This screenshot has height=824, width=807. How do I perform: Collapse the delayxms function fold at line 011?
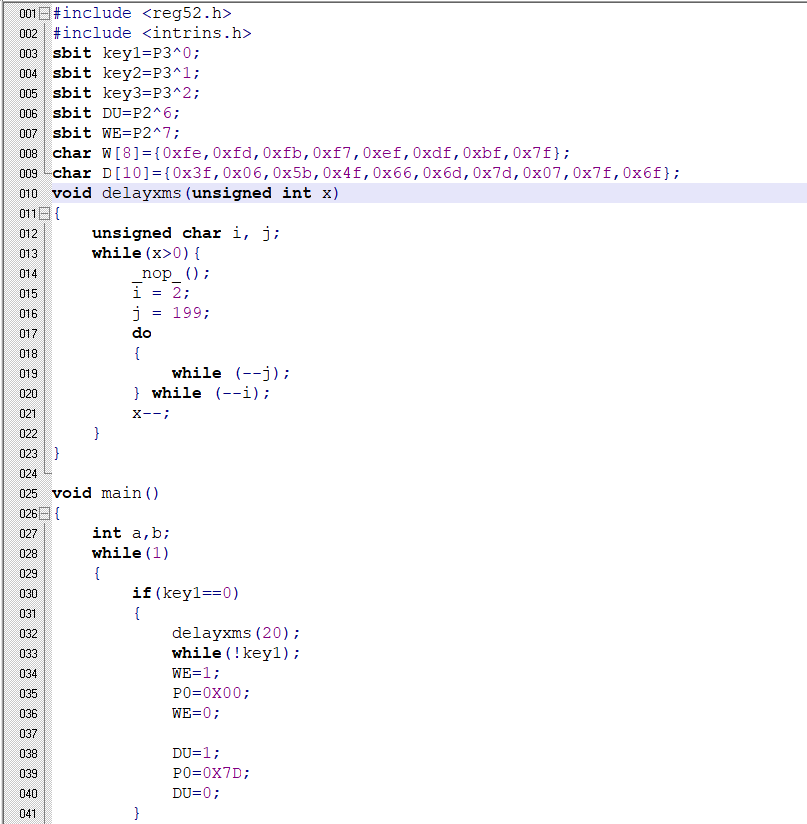click(45, 213)
